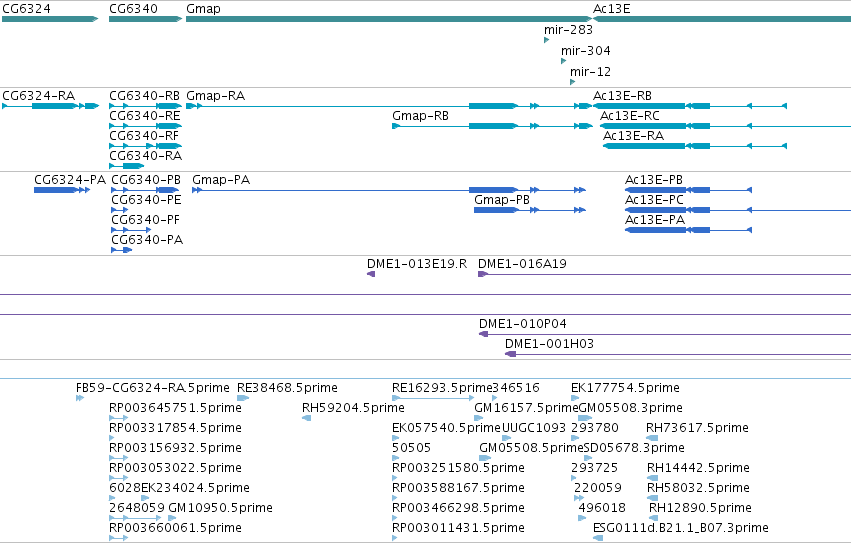Select protein Ac13E-PC

(x=655, y=200)
